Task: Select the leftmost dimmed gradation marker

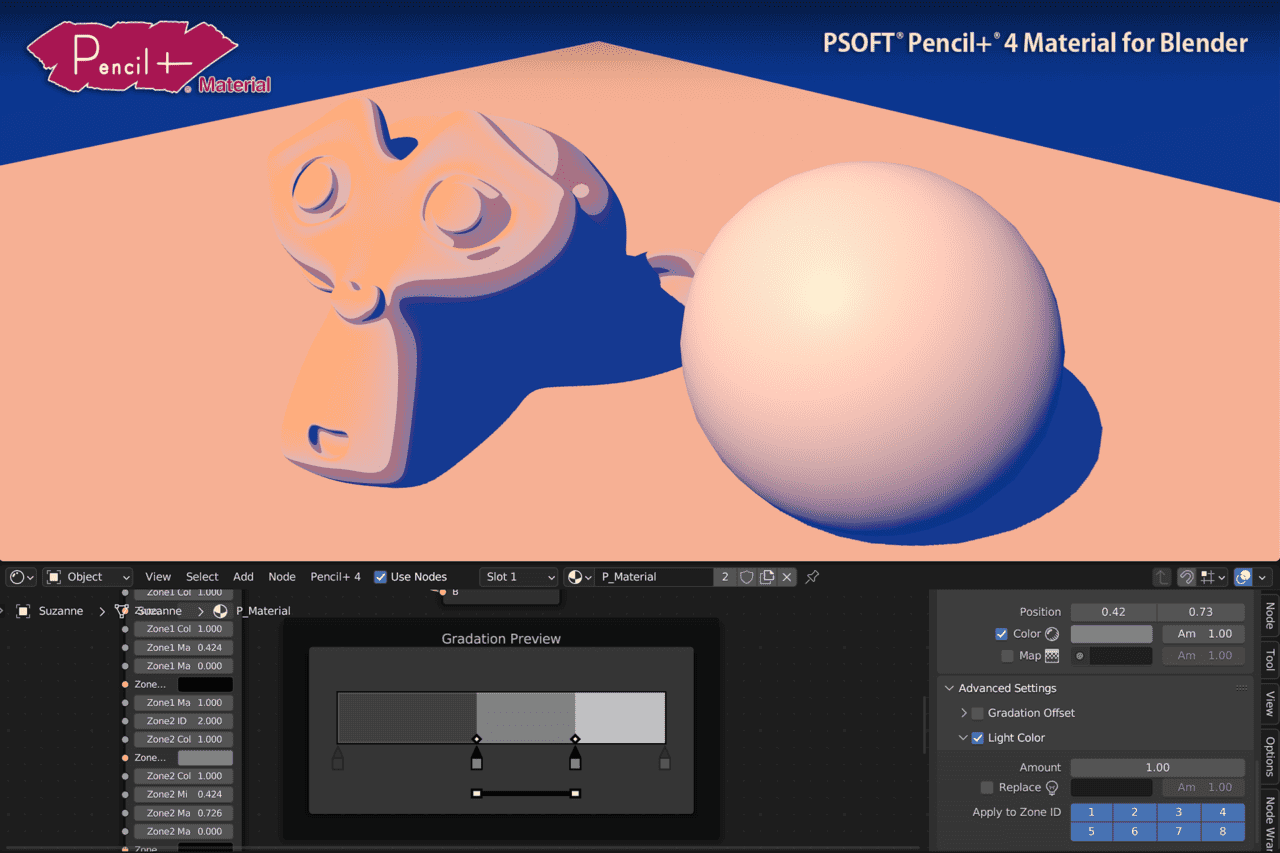Action: pyautogui.click(x=338, y=759)
